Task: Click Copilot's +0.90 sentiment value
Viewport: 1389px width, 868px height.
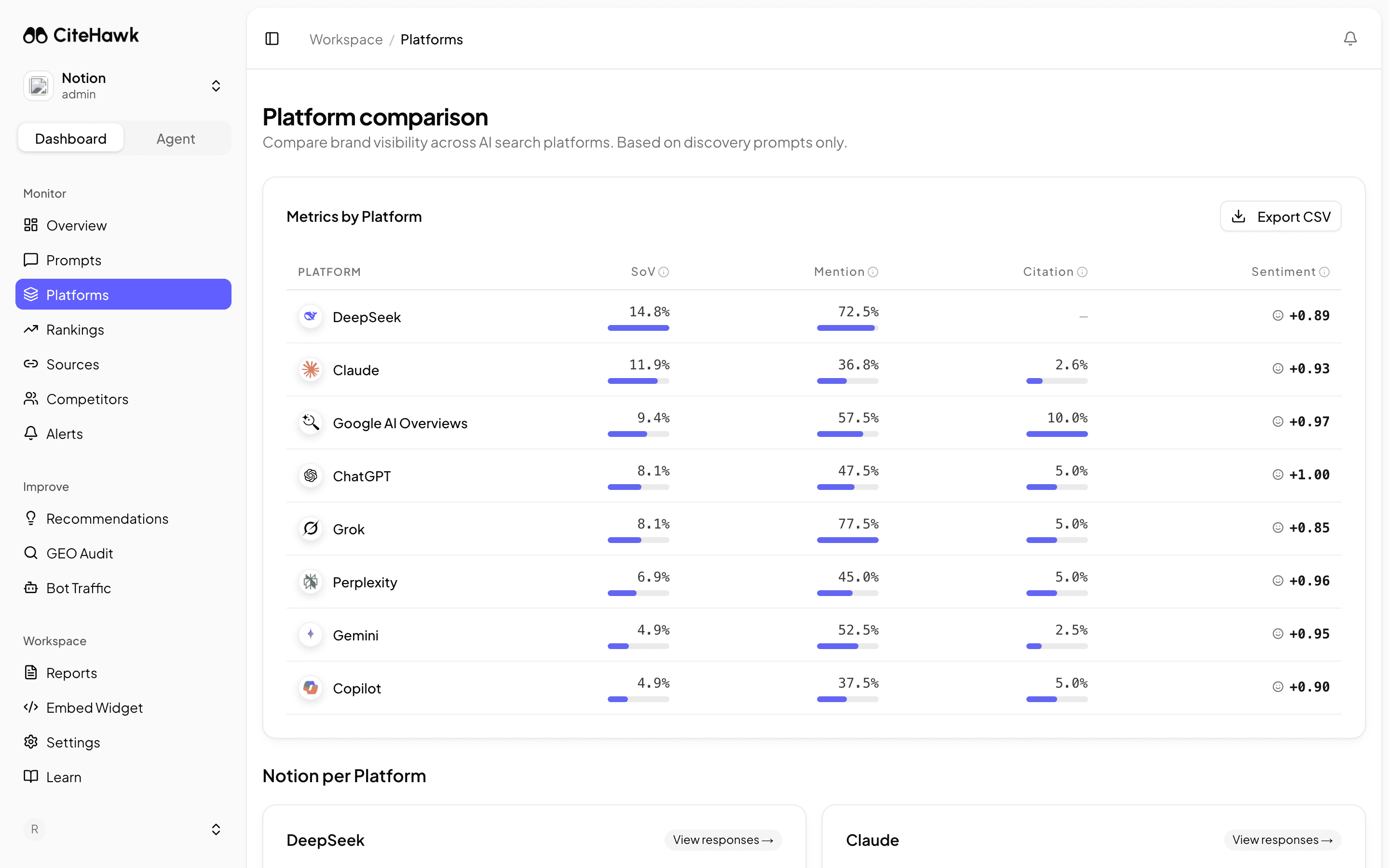Action: point(1309,687)
